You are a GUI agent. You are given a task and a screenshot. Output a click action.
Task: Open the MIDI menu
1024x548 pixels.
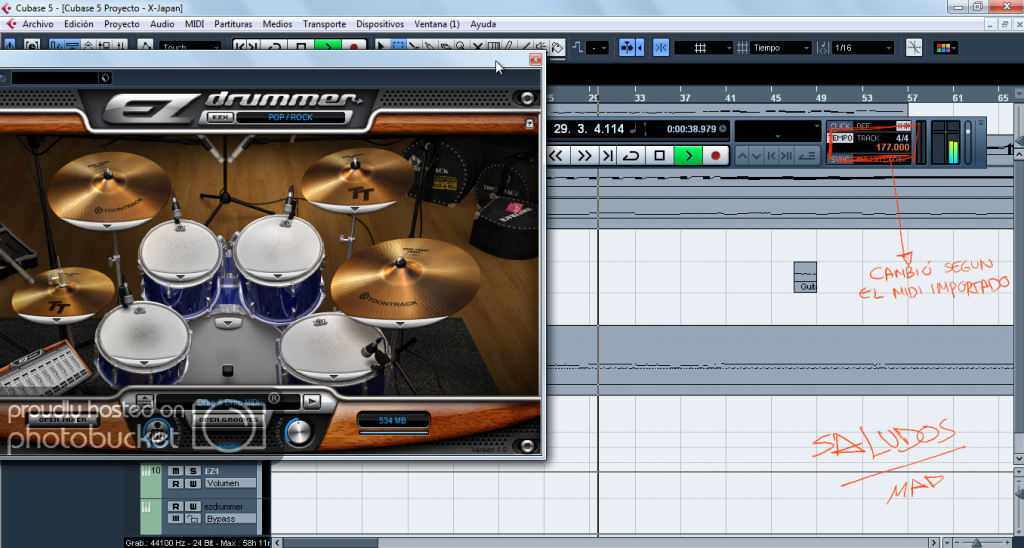point(195,23)
